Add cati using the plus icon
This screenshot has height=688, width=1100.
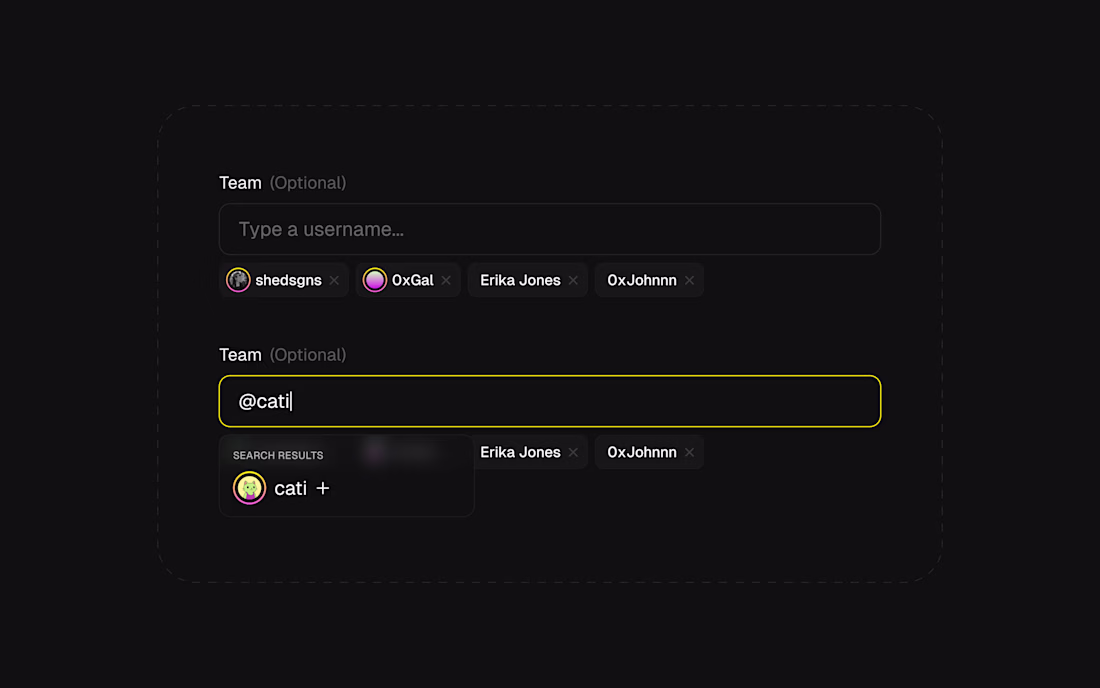[323, 489]
